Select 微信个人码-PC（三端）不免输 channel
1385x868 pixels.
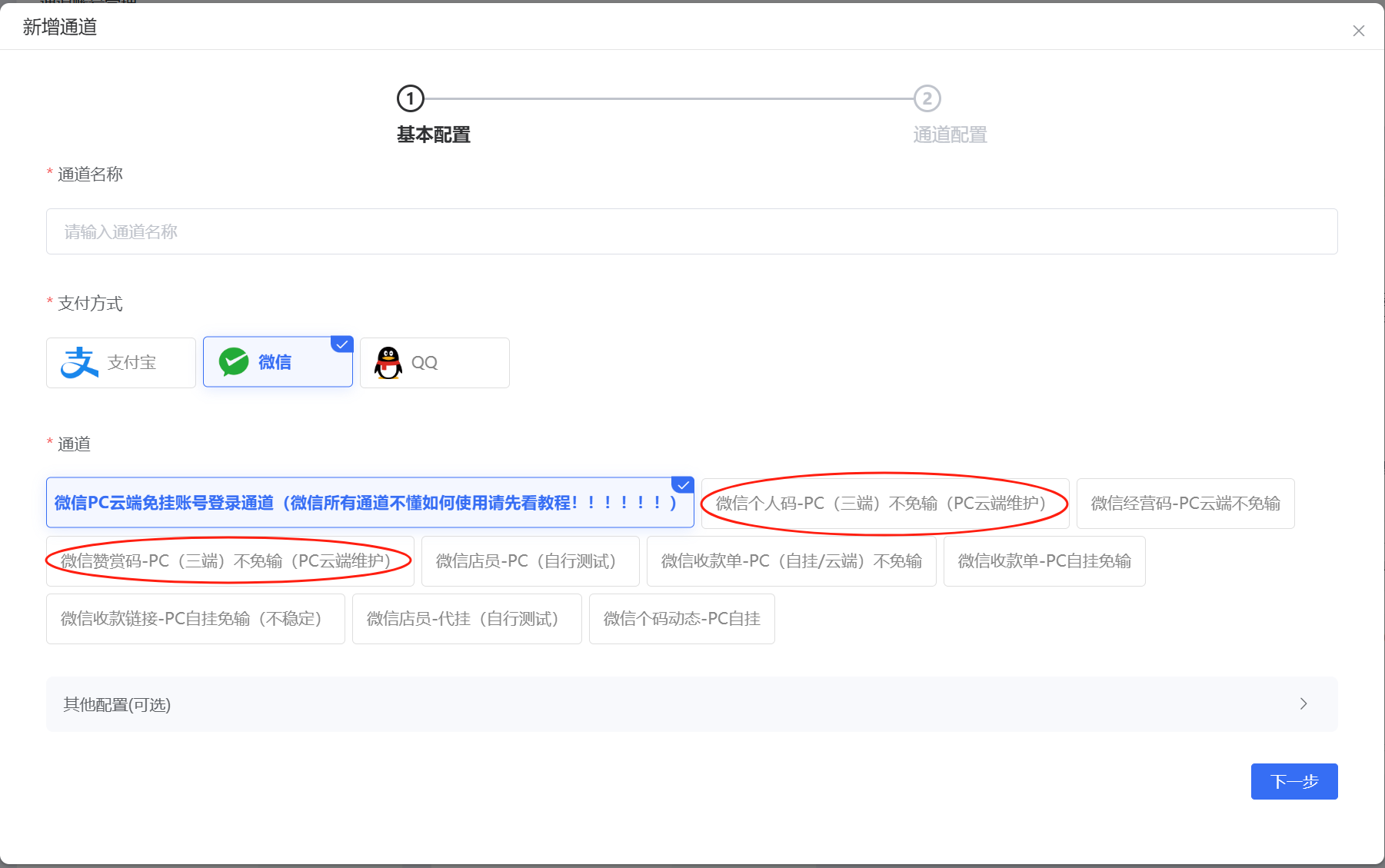point(885,504)
